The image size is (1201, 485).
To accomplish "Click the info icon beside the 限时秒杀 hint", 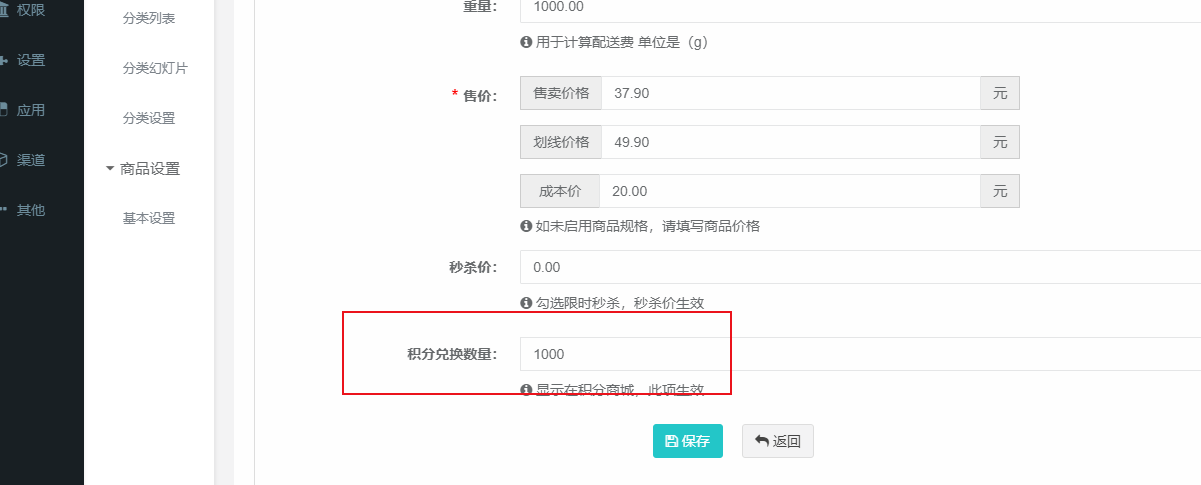I will tap(526, 302).
